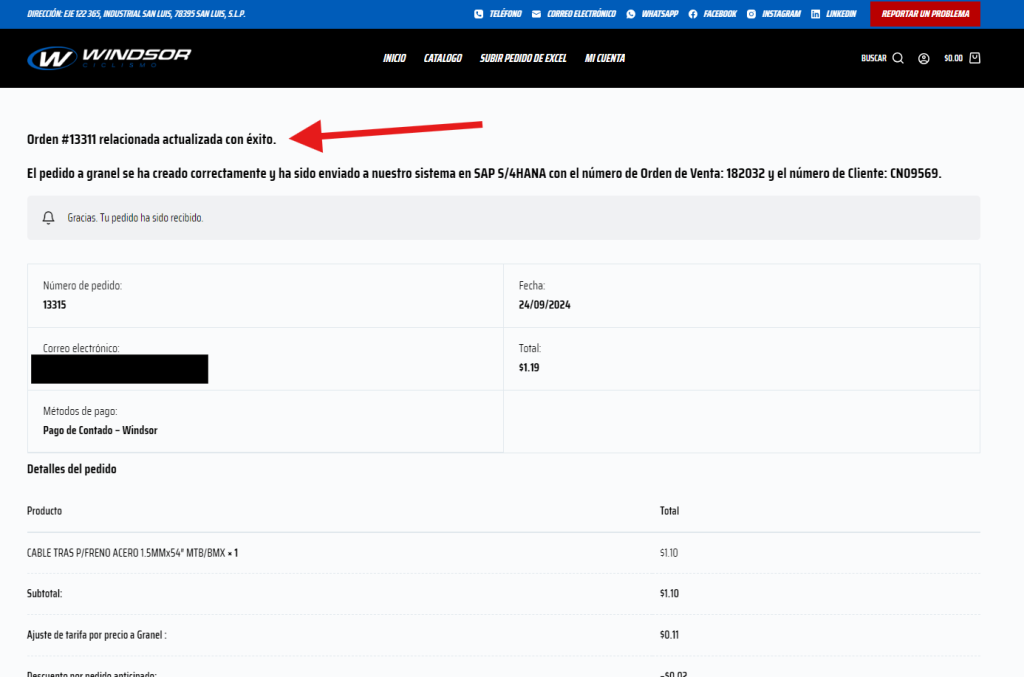Click the Windsor logo in header

[109, 58]
